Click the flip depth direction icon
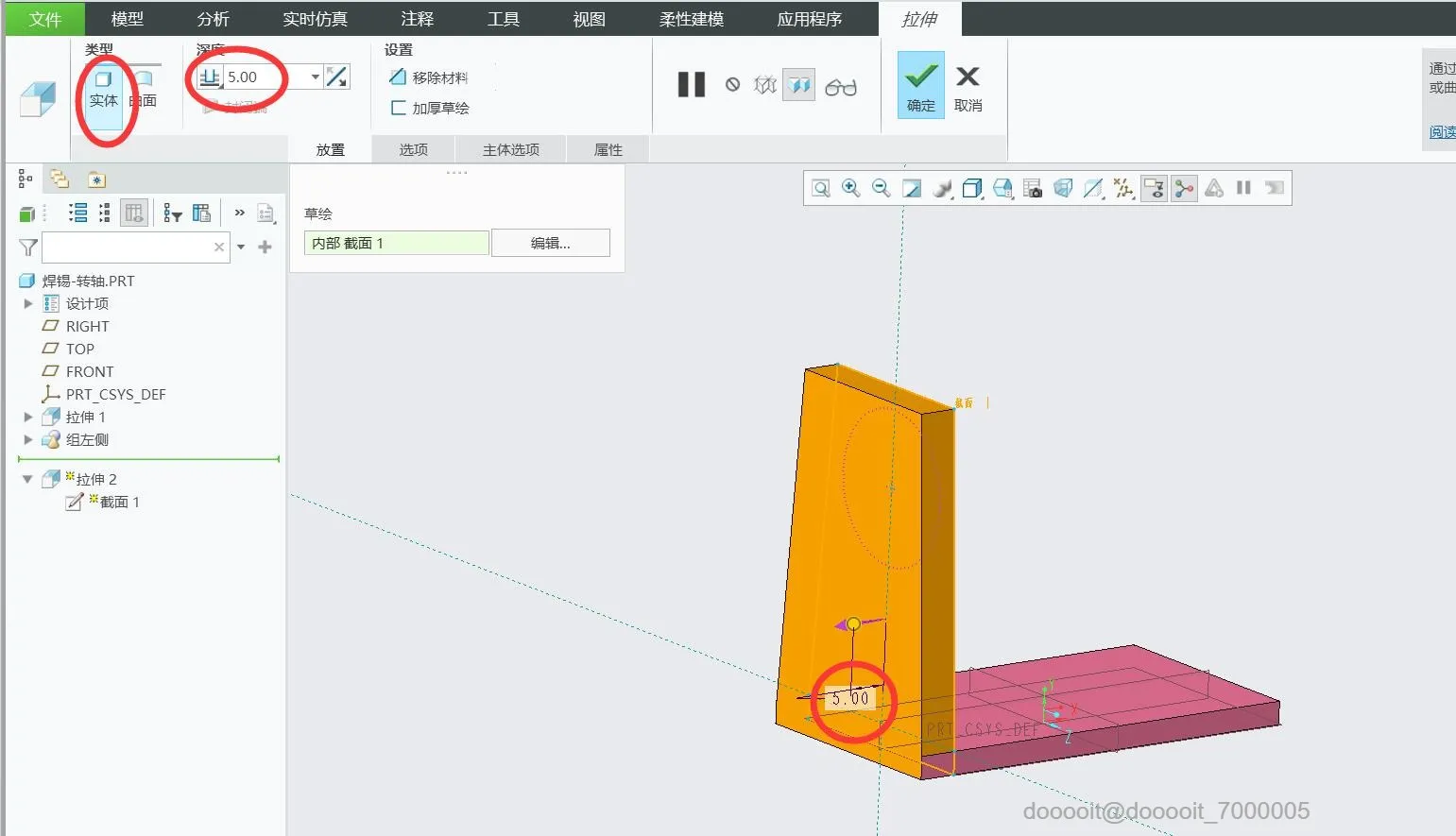The image size is (1456, 836). [336, 77]
